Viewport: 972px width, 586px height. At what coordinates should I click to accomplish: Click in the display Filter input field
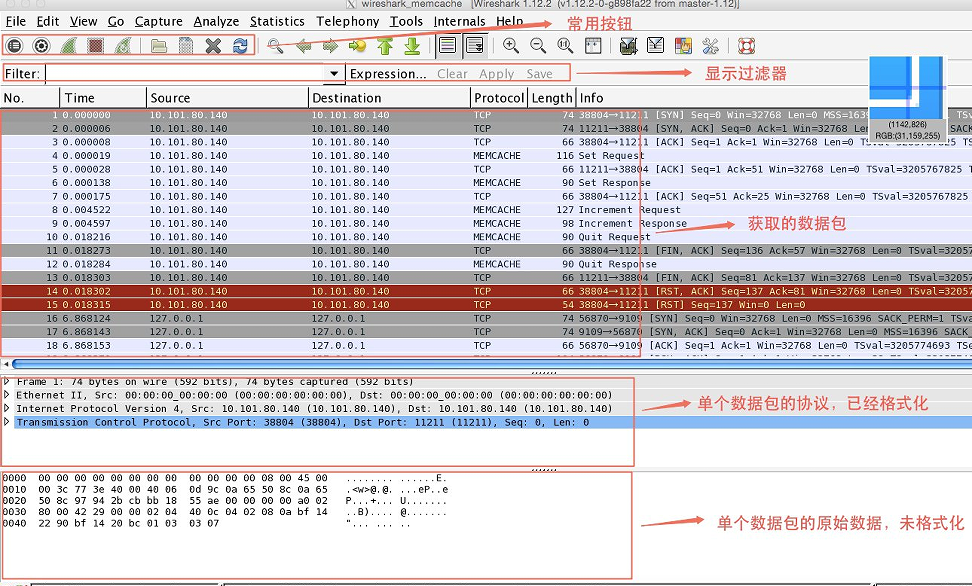(185, 73)
